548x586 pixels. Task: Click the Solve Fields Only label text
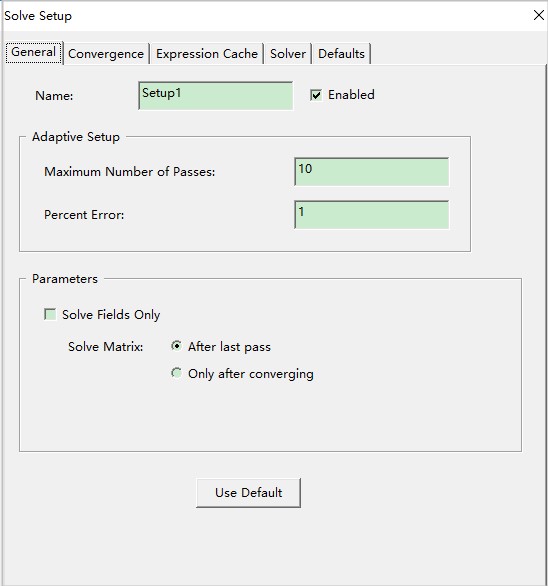111,315
